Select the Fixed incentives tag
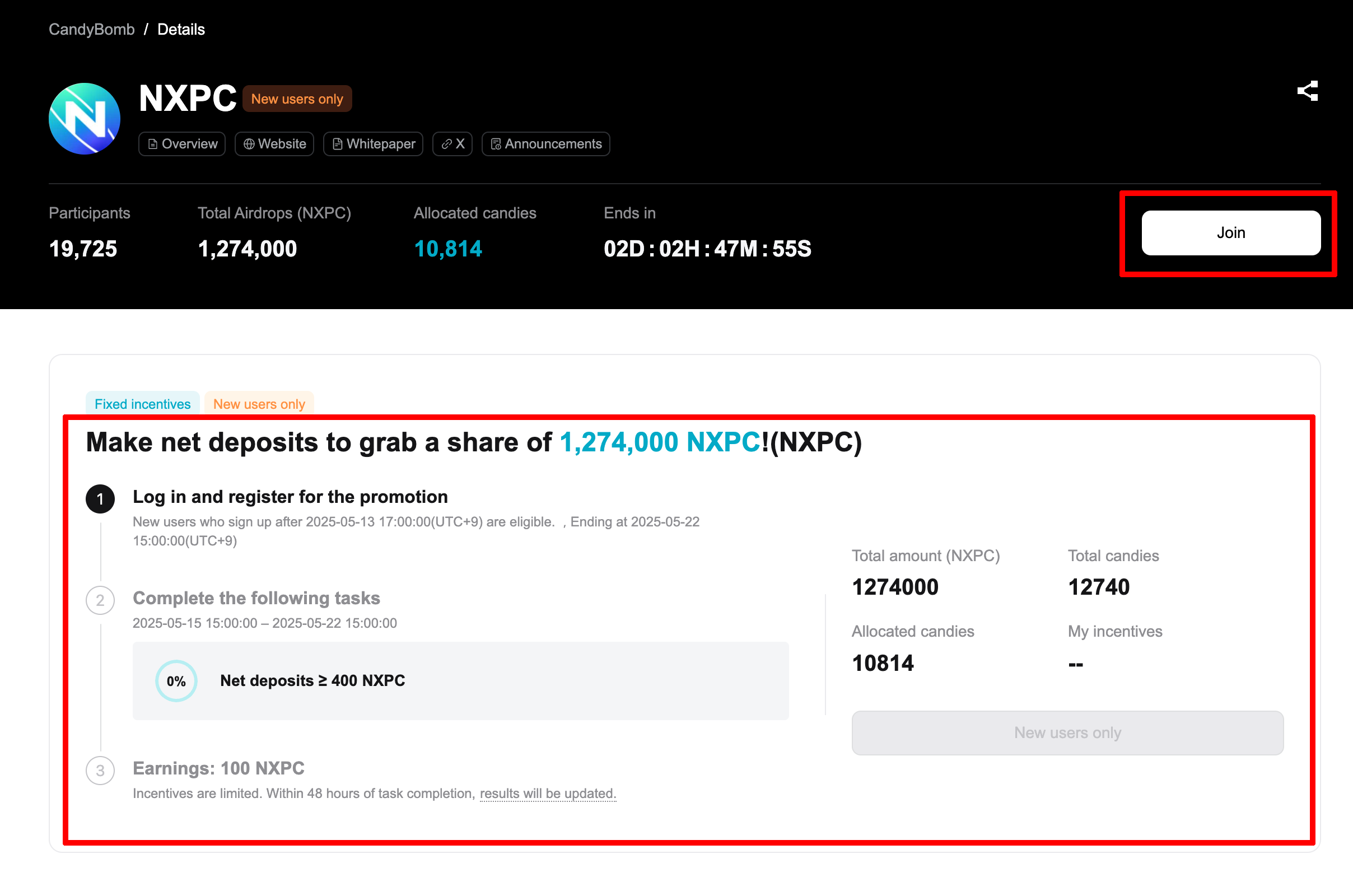 point(142,403)
